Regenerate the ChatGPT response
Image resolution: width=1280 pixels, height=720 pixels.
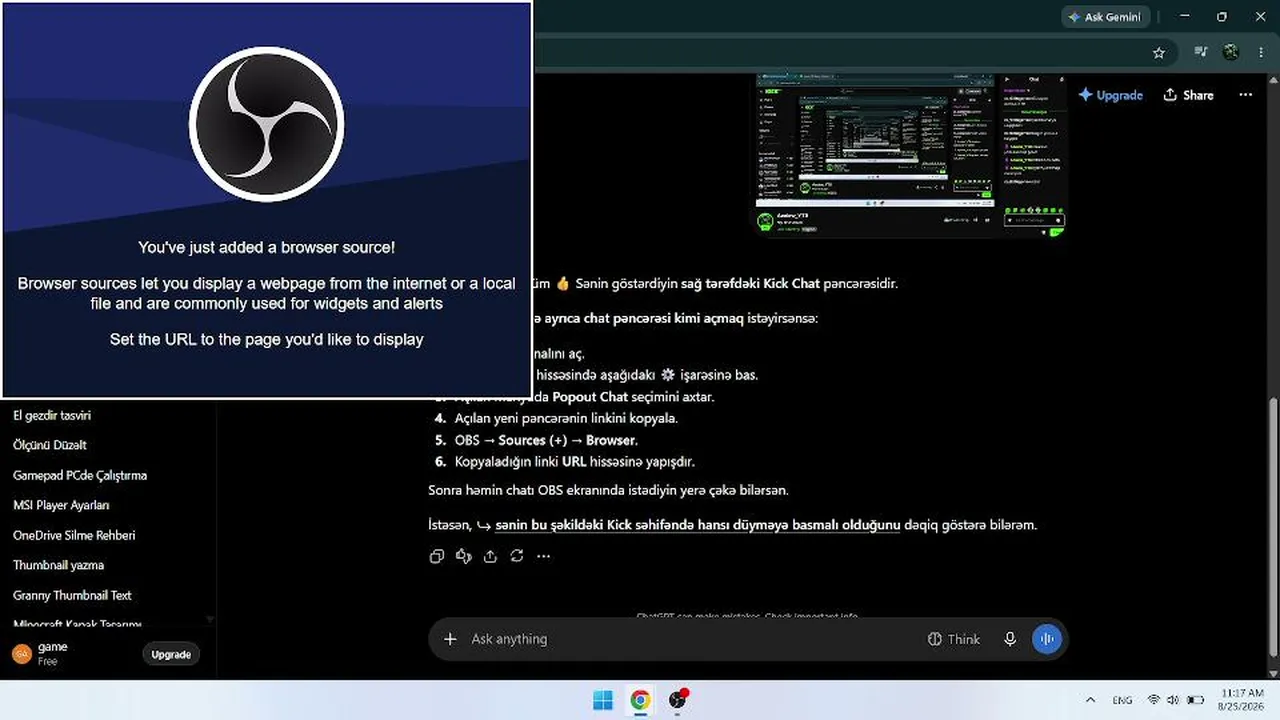click(517, 556)
